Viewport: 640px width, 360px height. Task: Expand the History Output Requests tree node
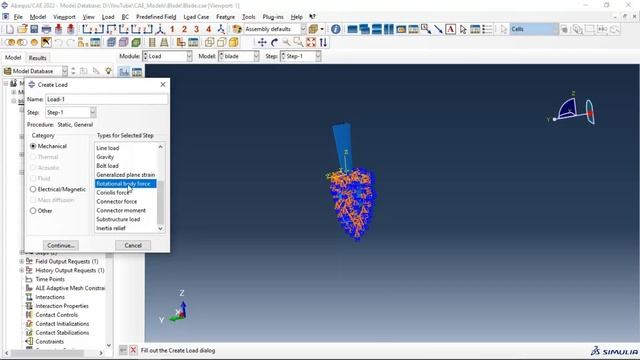22,270
